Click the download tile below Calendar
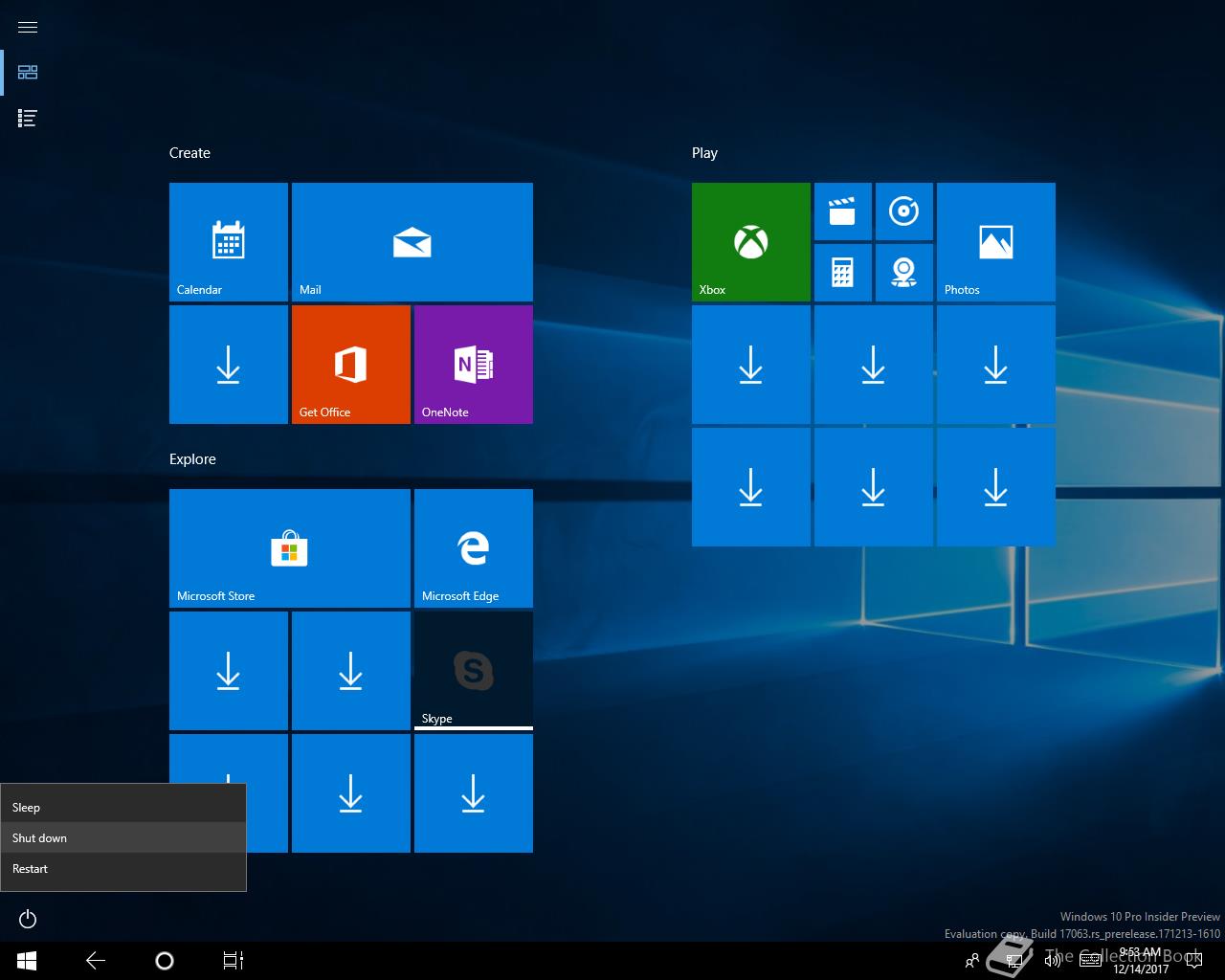The image size is (1225, 980). click(229, 365)
